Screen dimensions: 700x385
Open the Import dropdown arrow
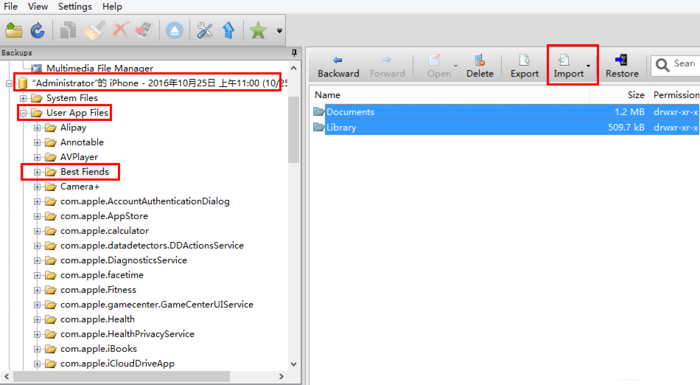(588, 66)
